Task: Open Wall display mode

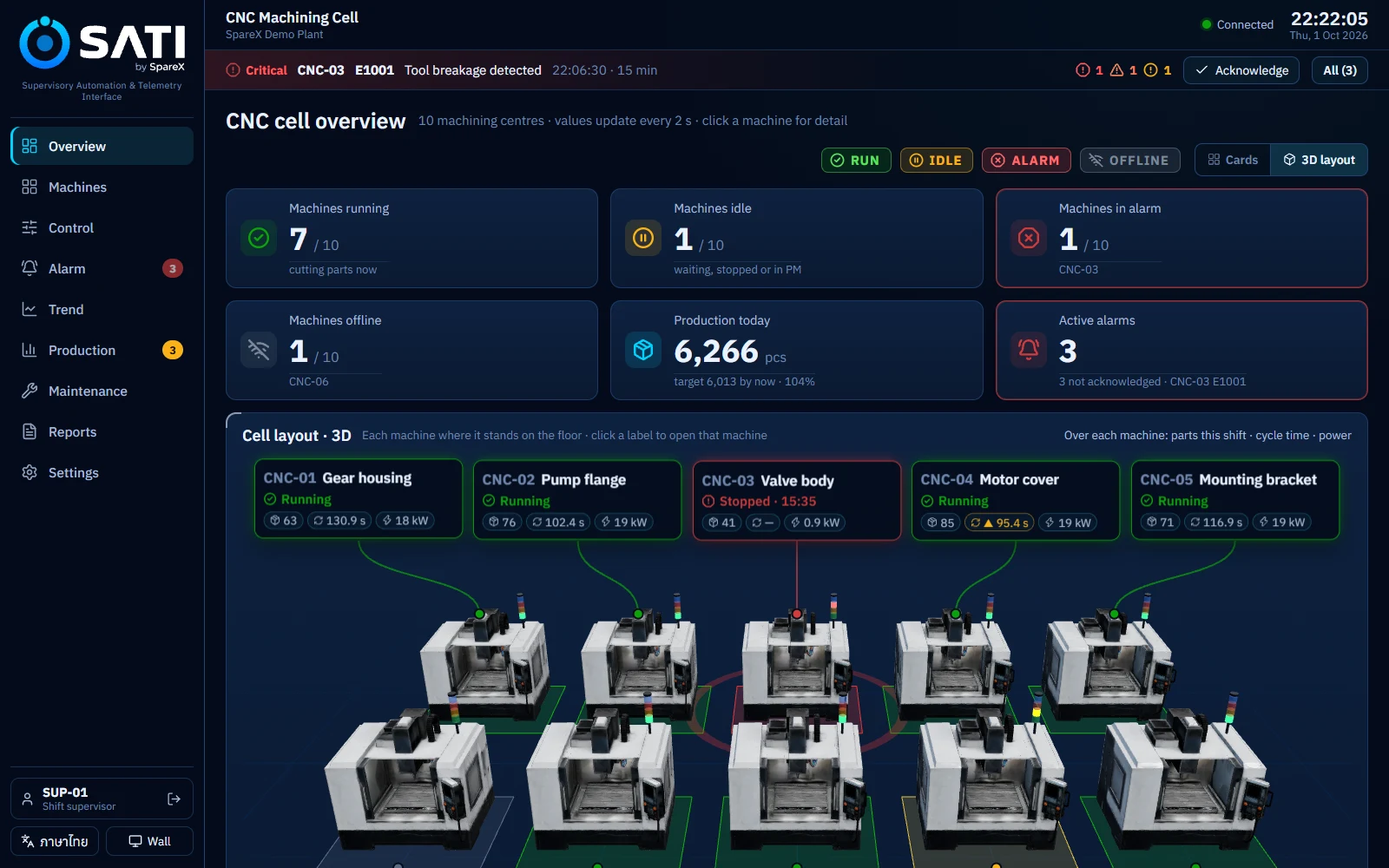Action: [149, 841]
